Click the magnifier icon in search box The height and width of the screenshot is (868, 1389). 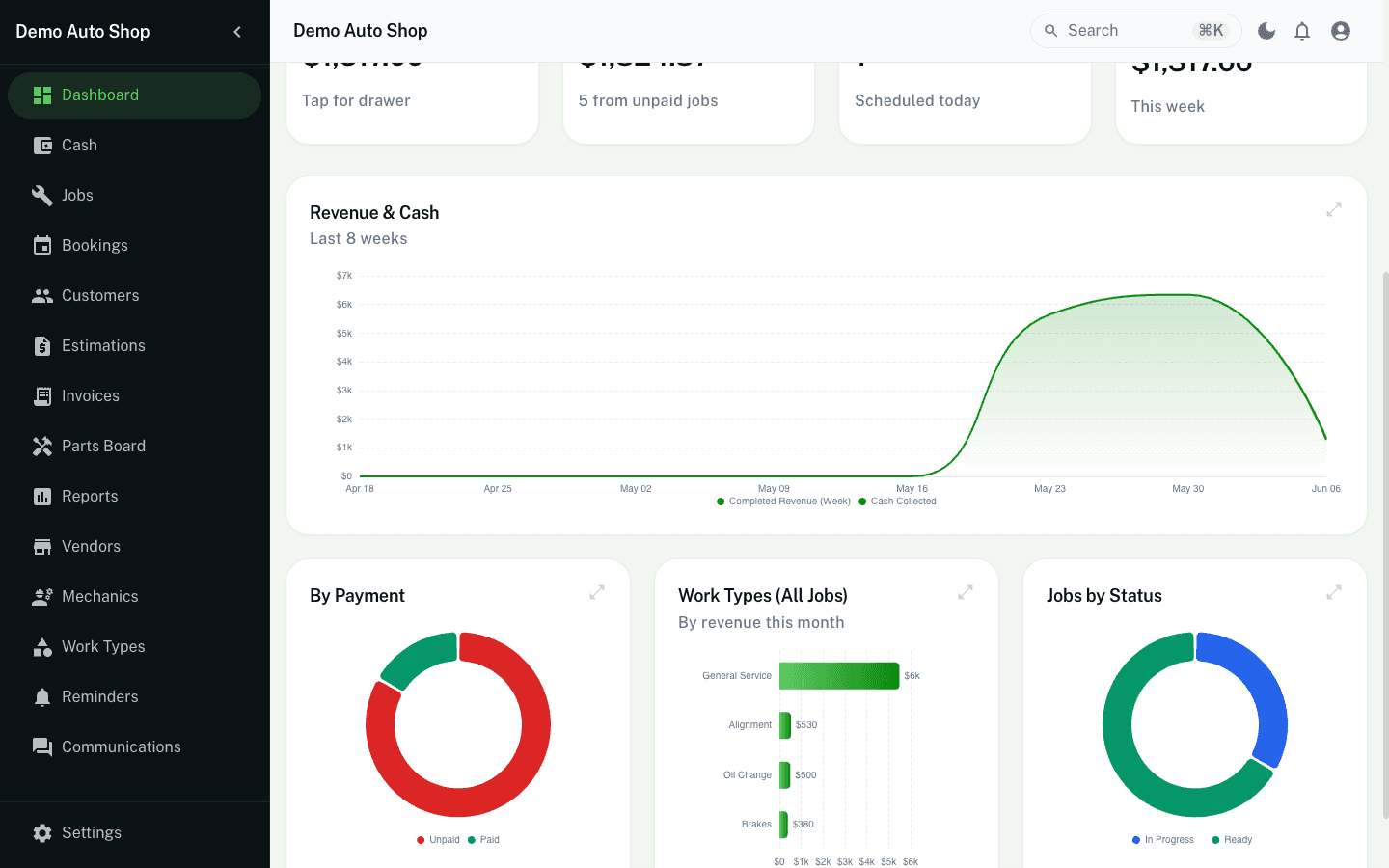(x=1051, y=31)
